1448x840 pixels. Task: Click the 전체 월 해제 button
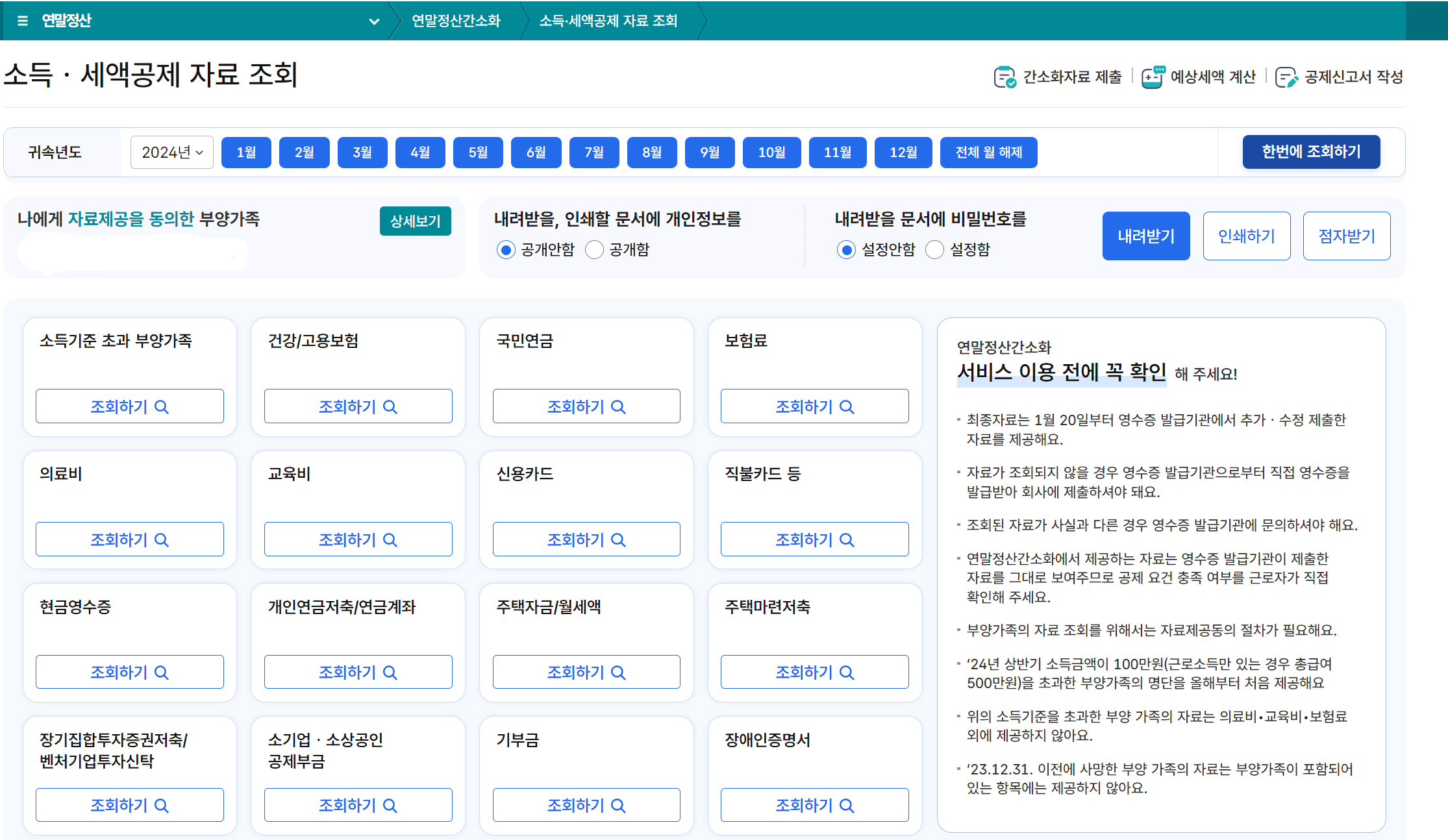[988, 153]
